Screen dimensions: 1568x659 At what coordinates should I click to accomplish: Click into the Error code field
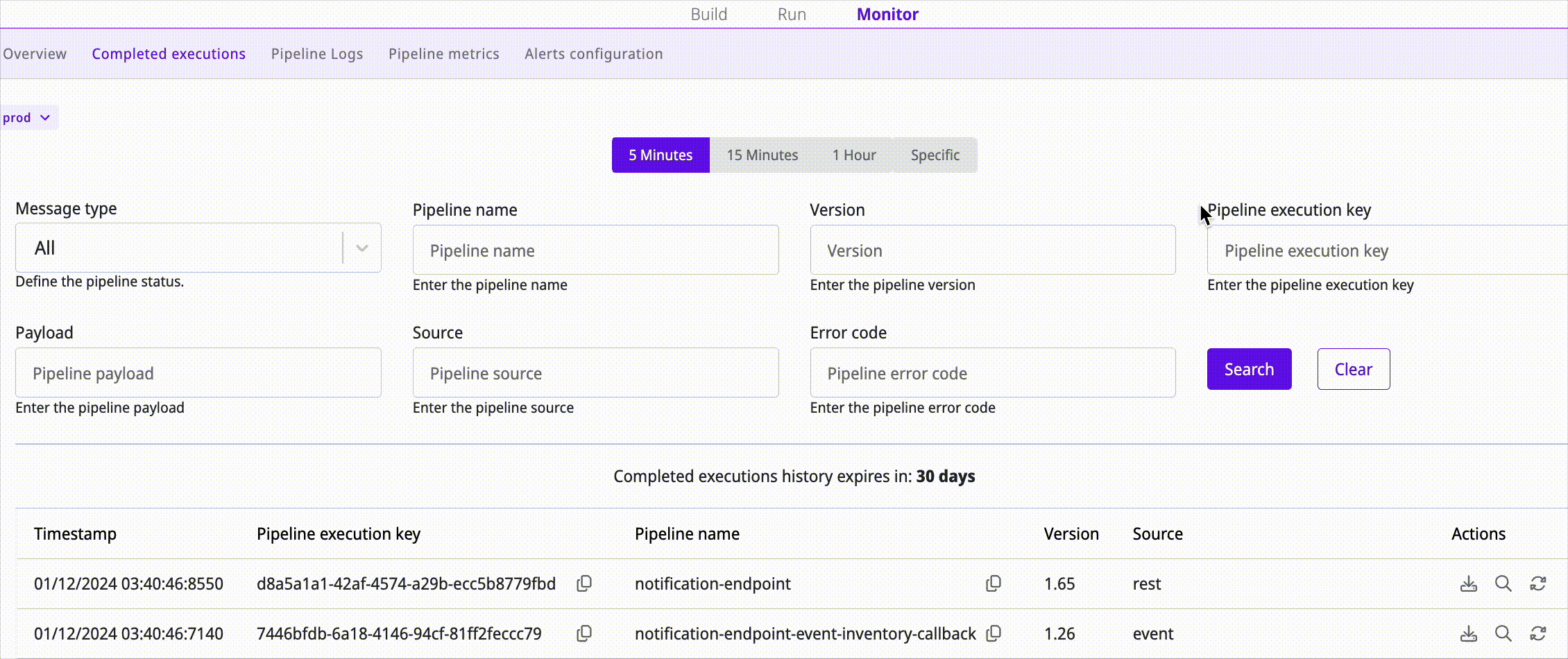[x=992, y=373]
